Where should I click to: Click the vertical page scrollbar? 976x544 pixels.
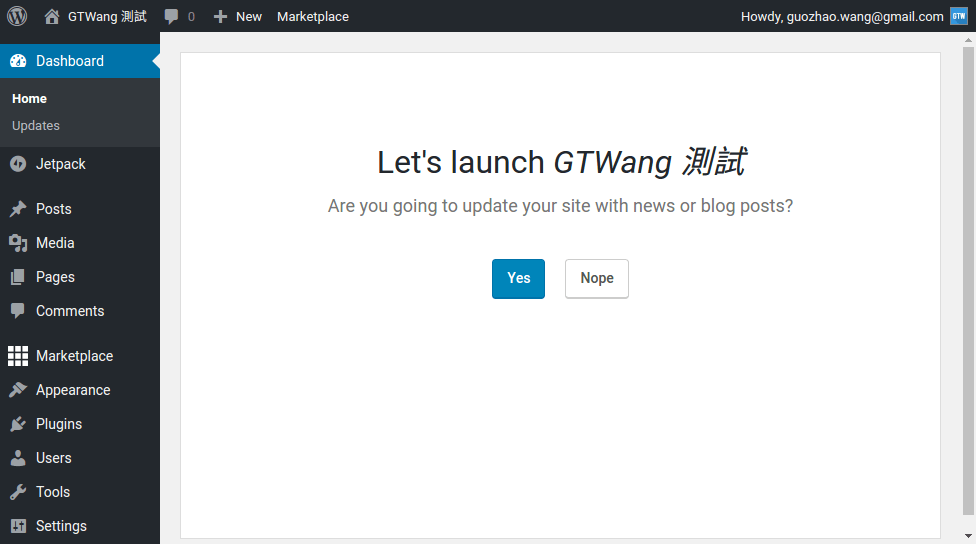coord(968,280)
